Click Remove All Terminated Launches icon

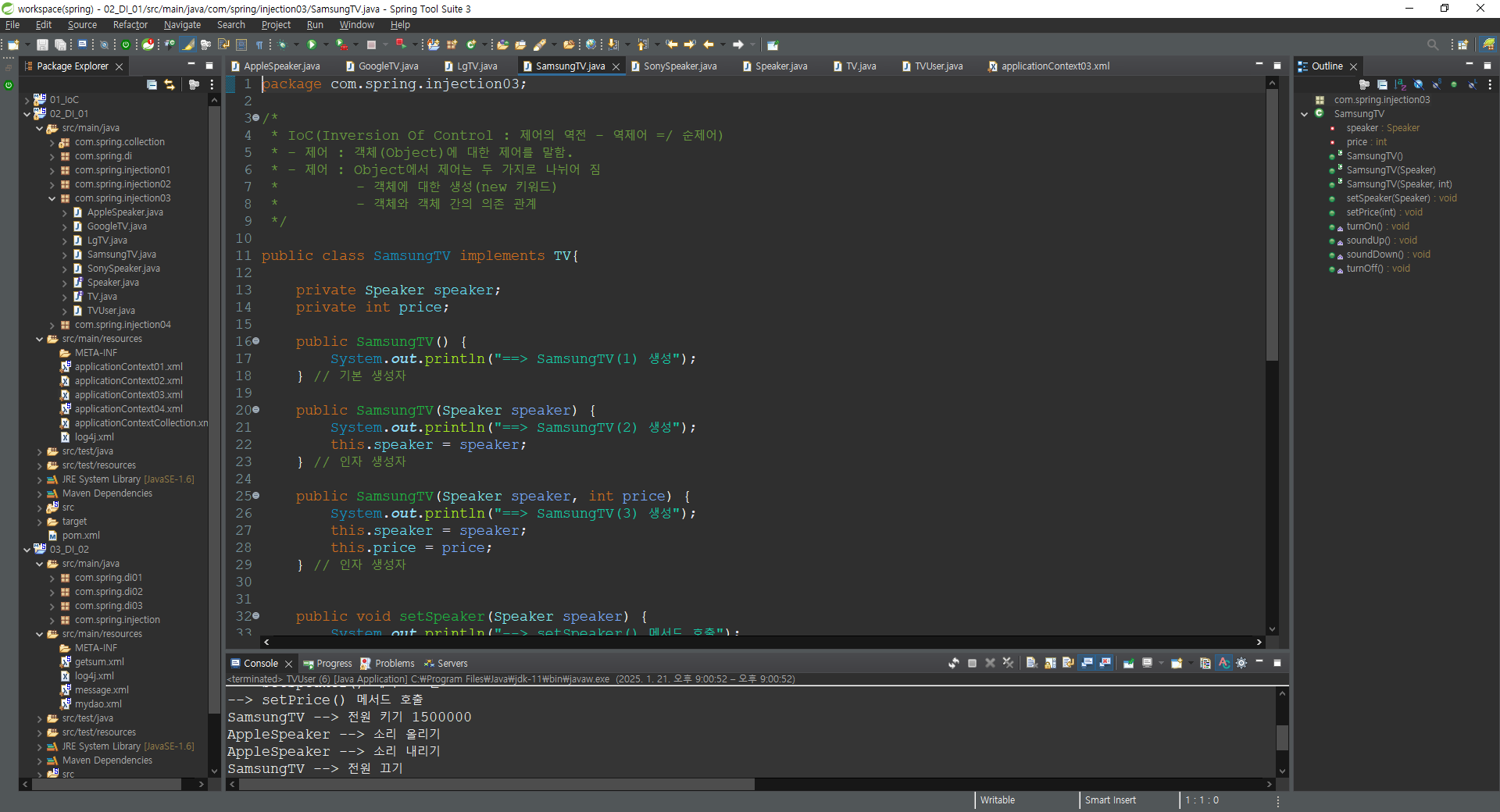(x=1008, y=663)
